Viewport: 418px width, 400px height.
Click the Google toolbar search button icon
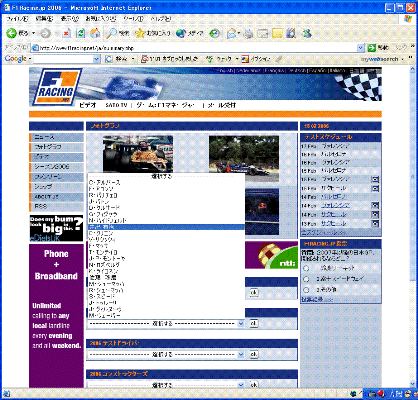tap(109, 59)
